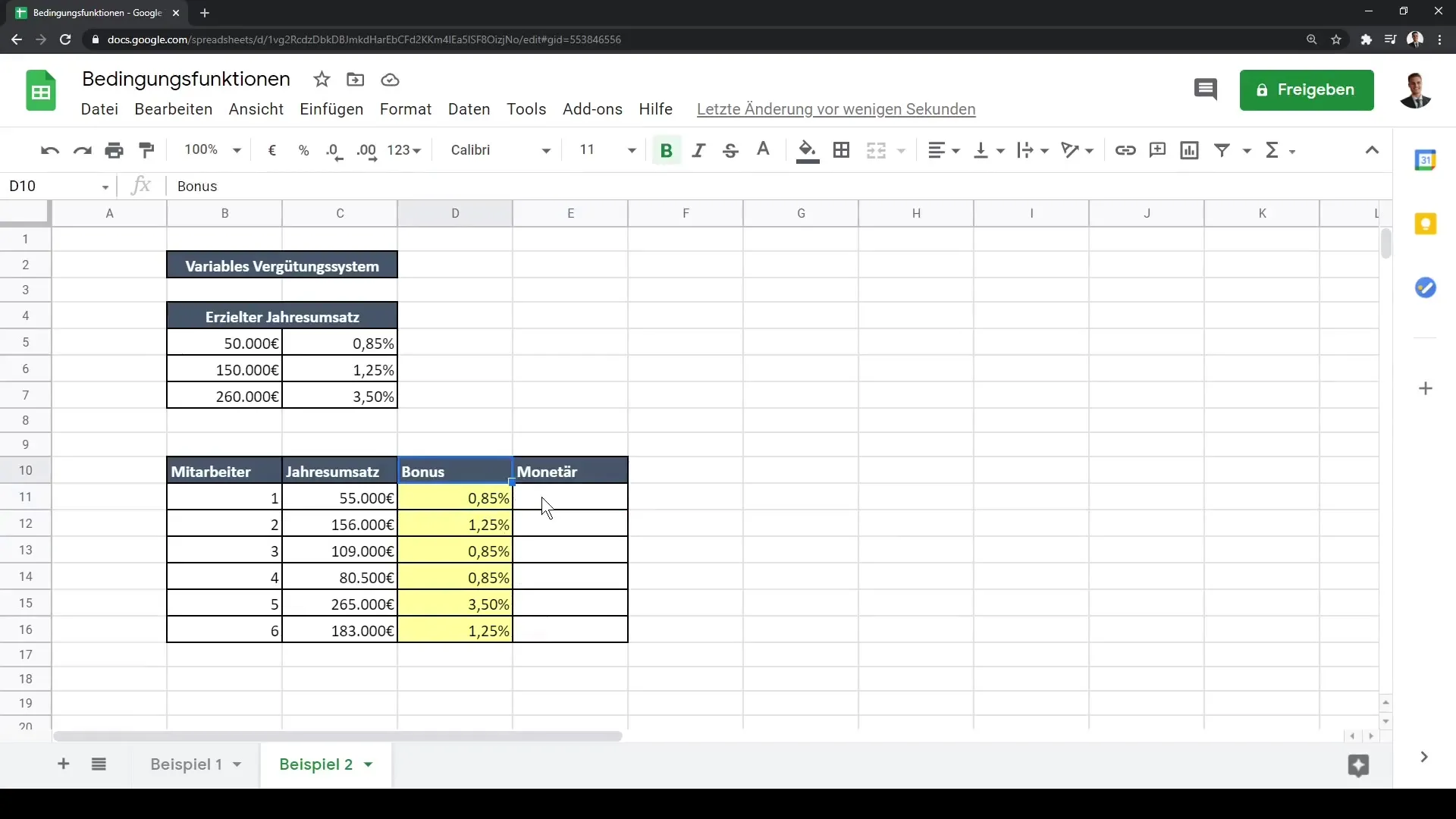Viewport: 1456px width, 819px height.
Task: Click the Text color icon
Action: (x=764, y=150)
